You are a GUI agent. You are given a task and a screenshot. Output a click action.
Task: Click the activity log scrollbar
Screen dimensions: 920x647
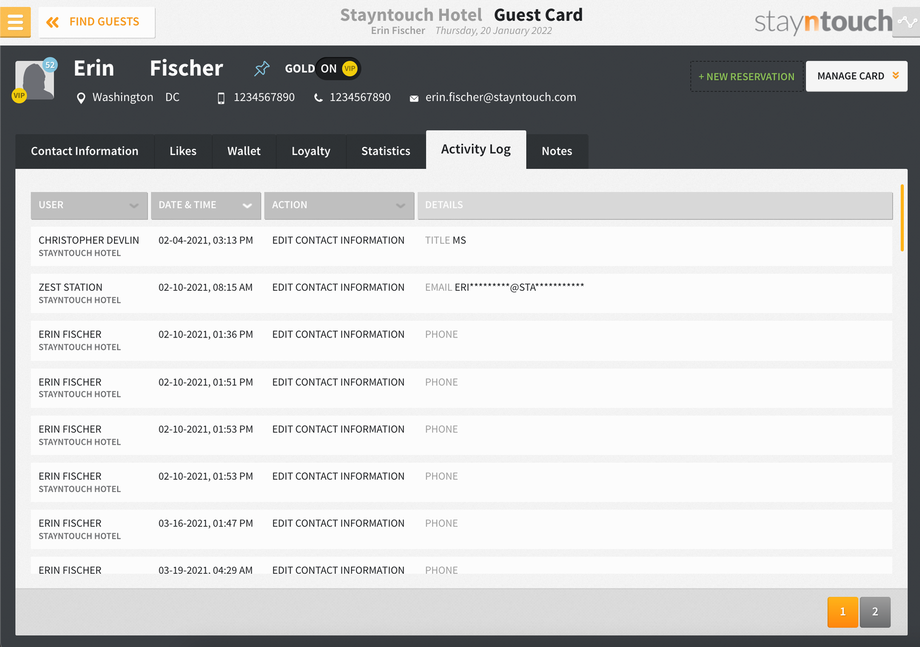pos(902,218)
